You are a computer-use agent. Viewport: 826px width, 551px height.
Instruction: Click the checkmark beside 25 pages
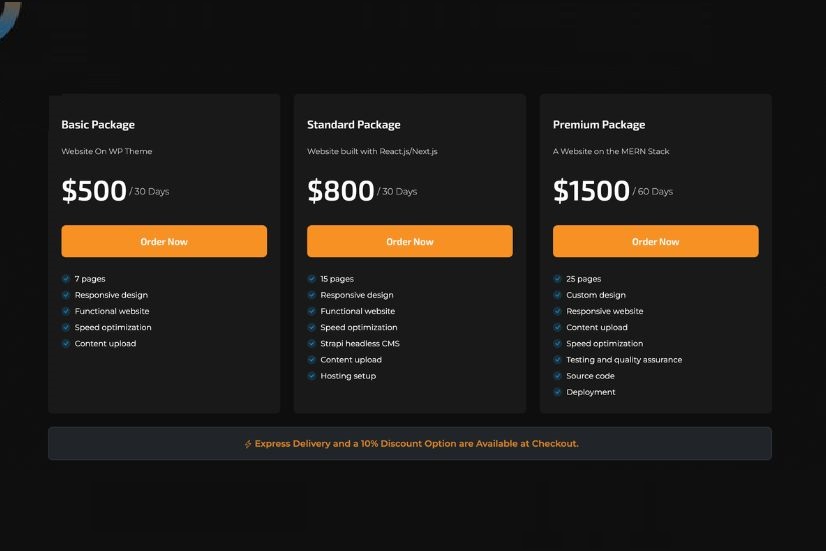(558, 279)
